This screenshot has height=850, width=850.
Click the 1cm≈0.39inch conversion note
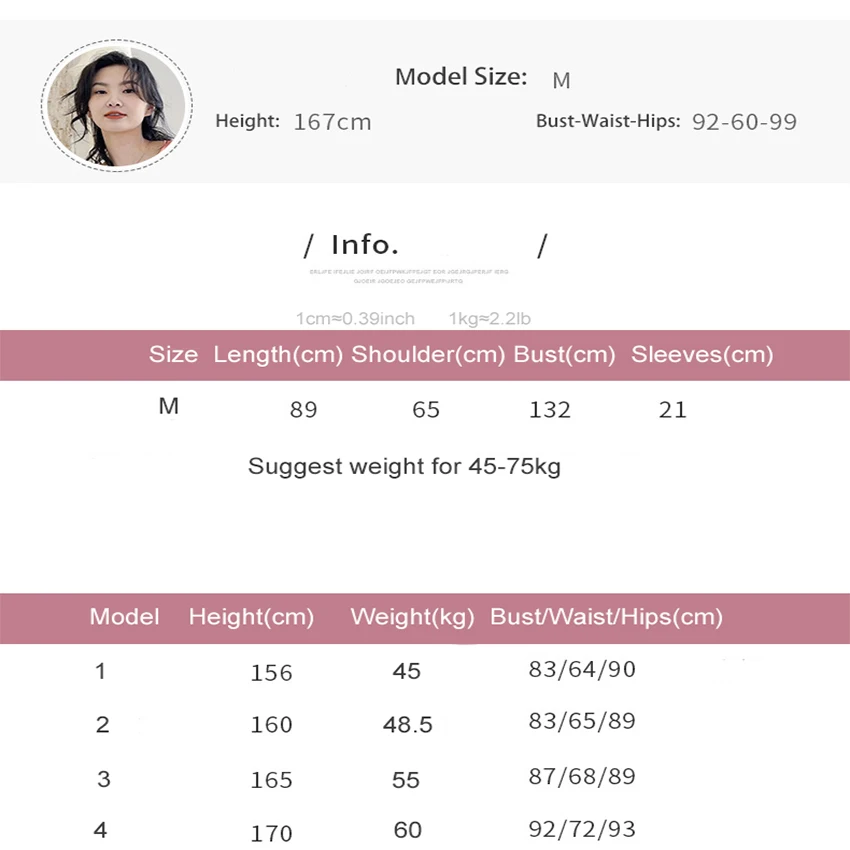coord(355,319)
